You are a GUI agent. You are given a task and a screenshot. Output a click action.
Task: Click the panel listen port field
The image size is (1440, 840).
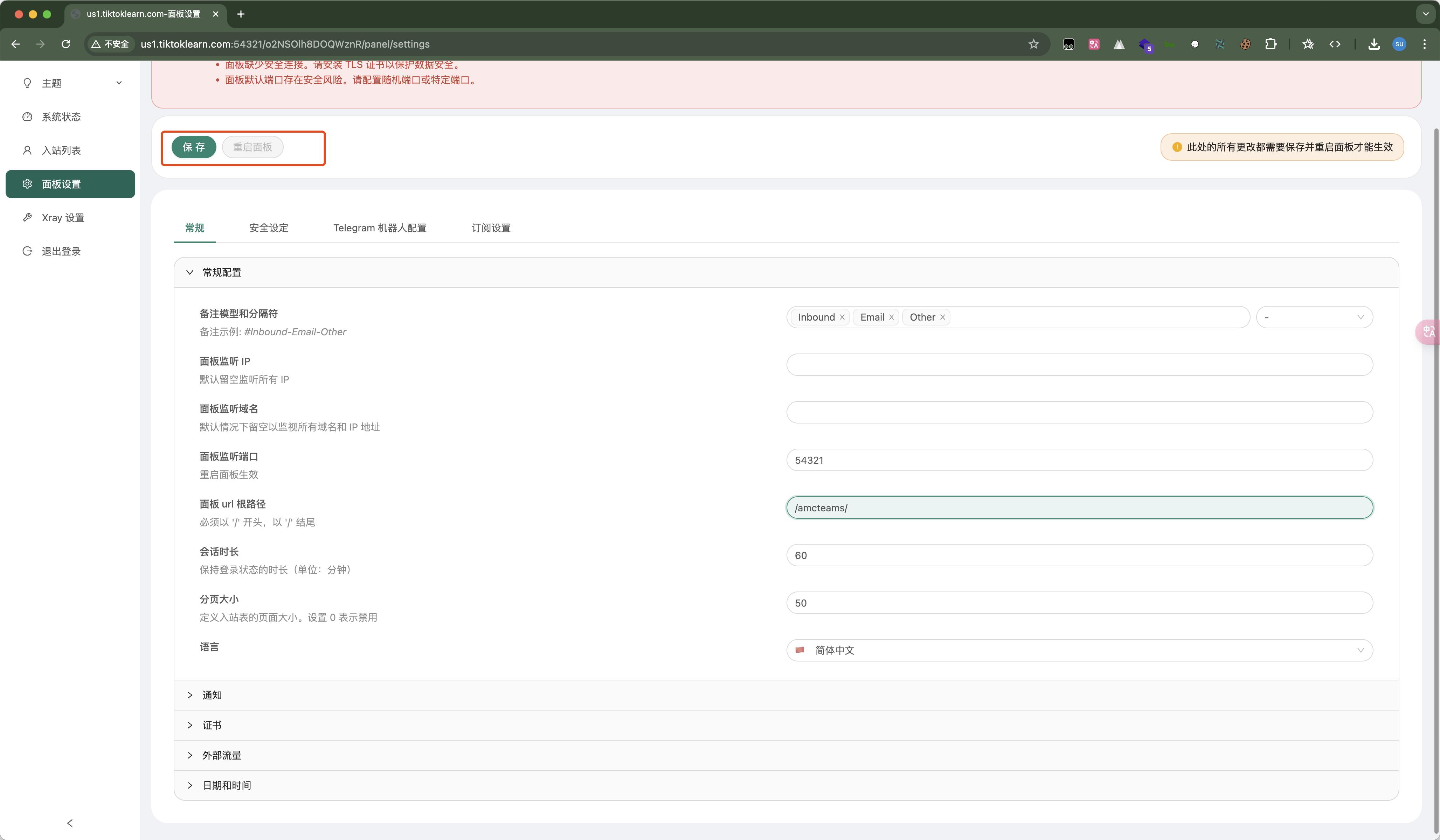coord(1079,460)
